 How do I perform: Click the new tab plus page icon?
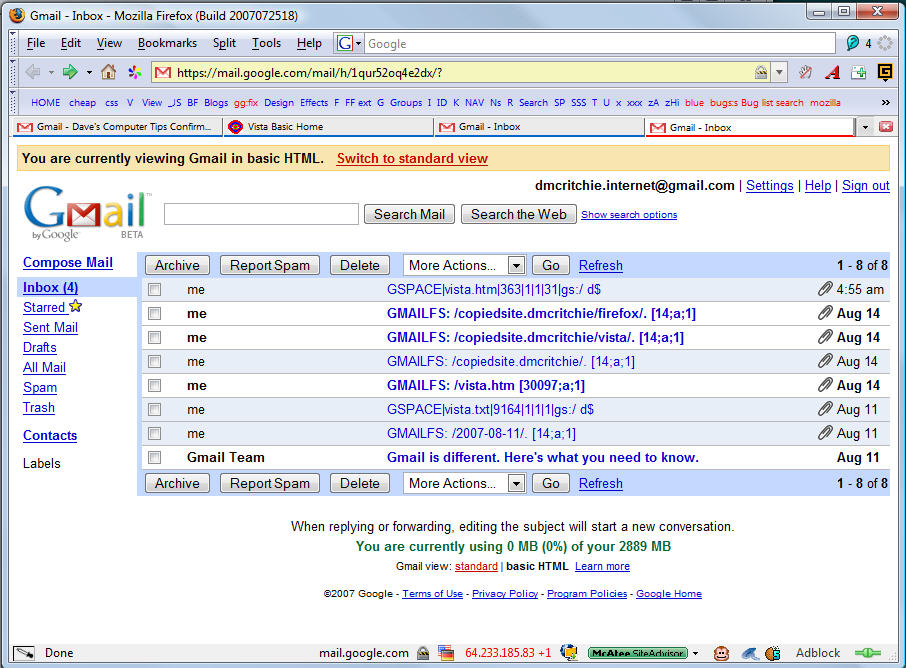[859, 72]
